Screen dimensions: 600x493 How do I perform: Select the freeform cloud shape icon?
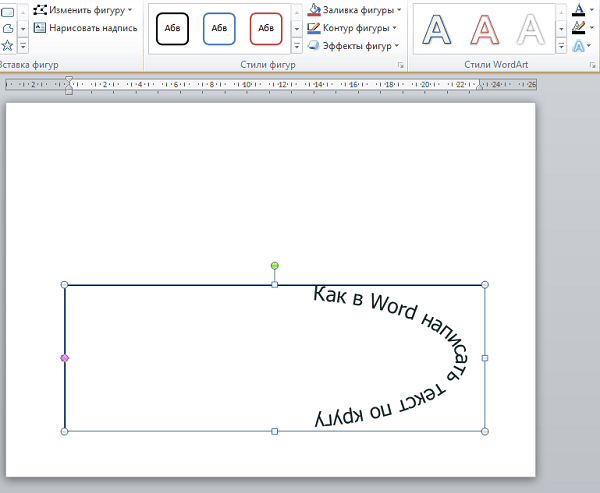point(8,29)
